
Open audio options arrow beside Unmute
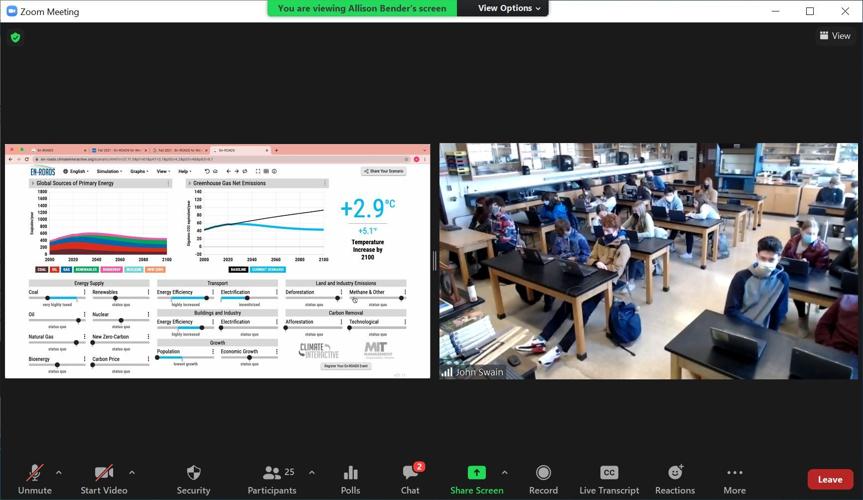click(x=59, y=472)
